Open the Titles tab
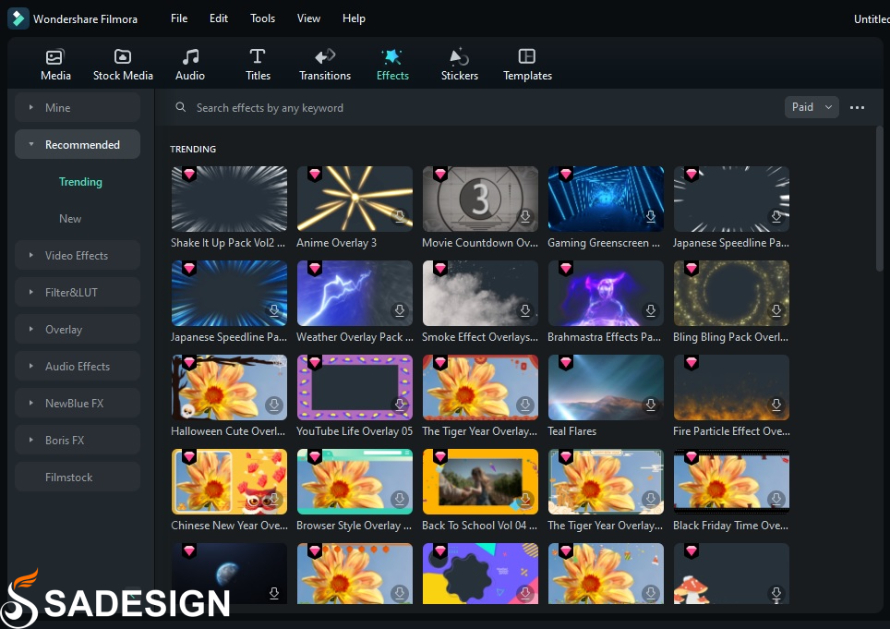 (258, 65)
